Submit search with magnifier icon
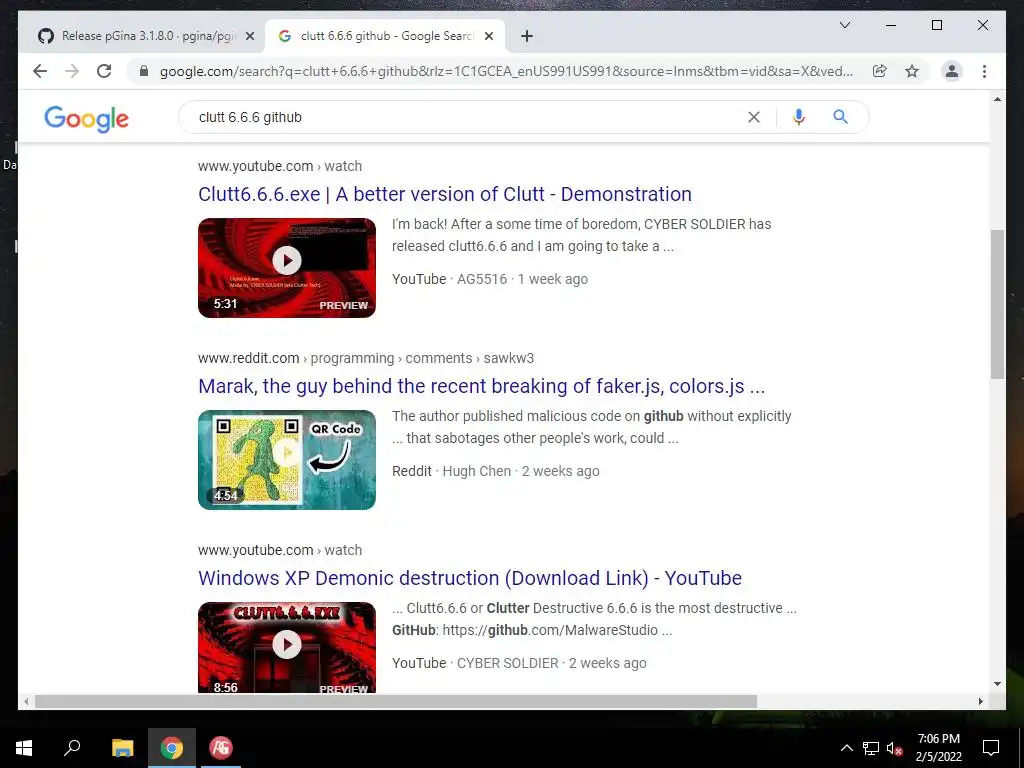Image resolution: width=1024 pixels, height=768 pixels. coord(840,117)
